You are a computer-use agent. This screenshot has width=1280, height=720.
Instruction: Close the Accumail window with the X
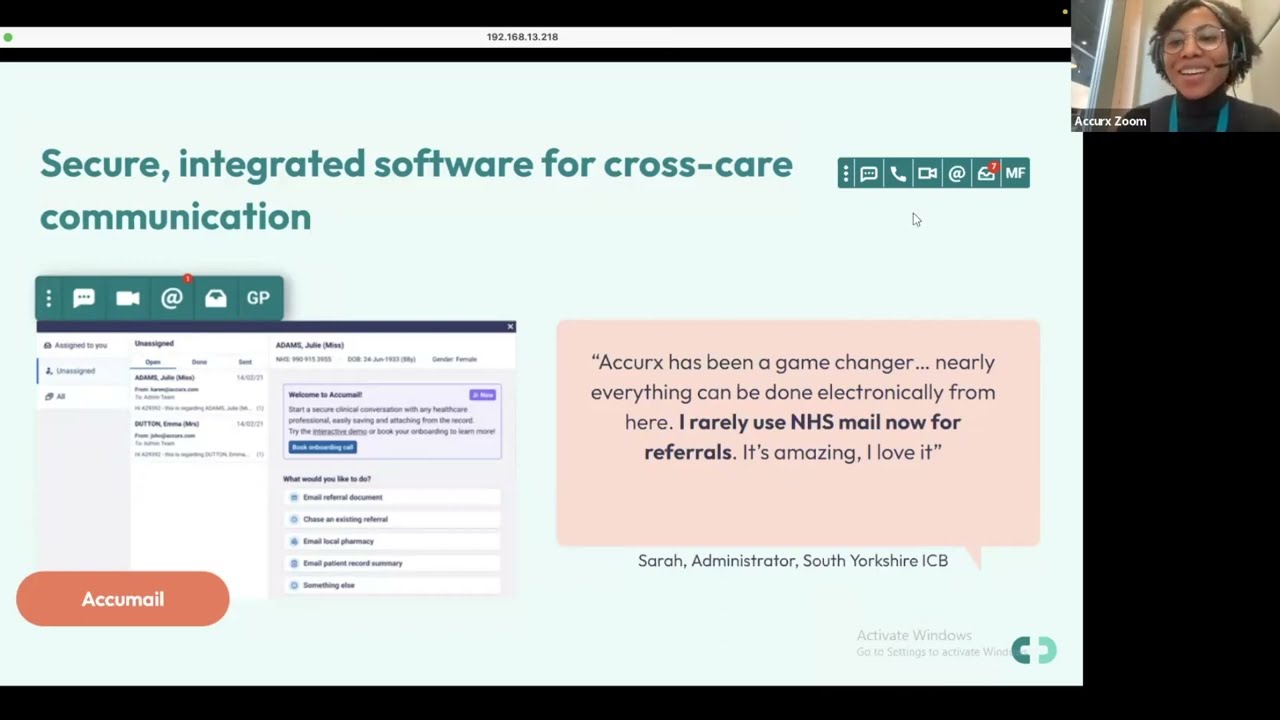pos(510,327)
